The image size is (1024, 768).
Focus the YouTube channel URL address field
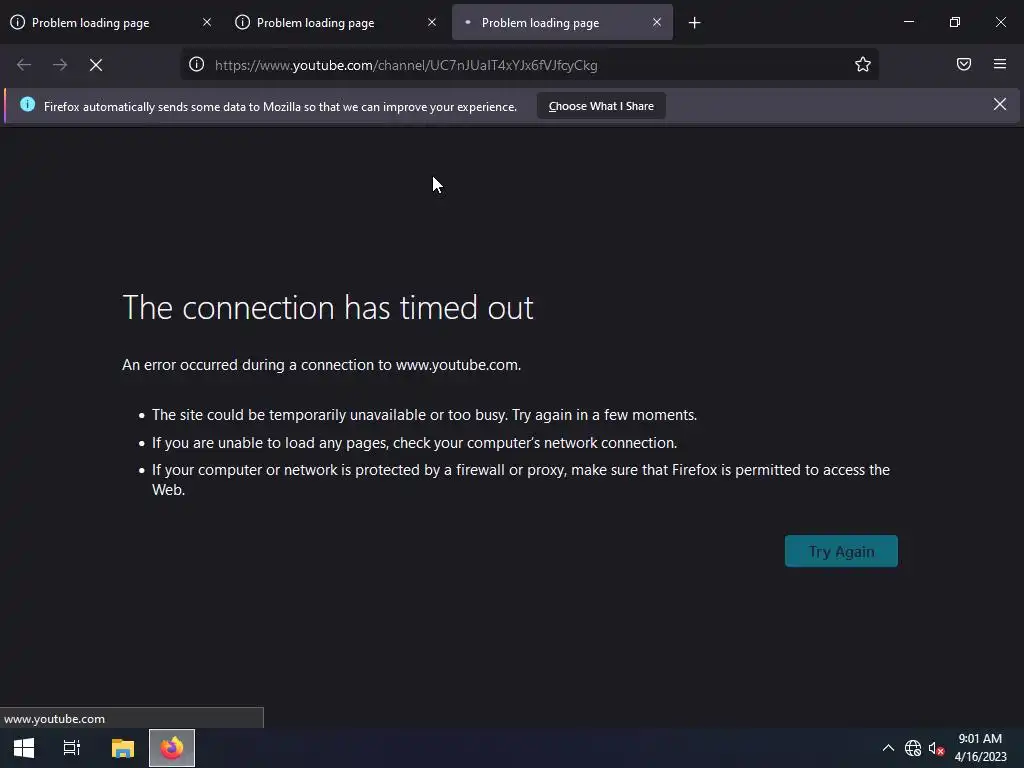(x=529, y=65)
